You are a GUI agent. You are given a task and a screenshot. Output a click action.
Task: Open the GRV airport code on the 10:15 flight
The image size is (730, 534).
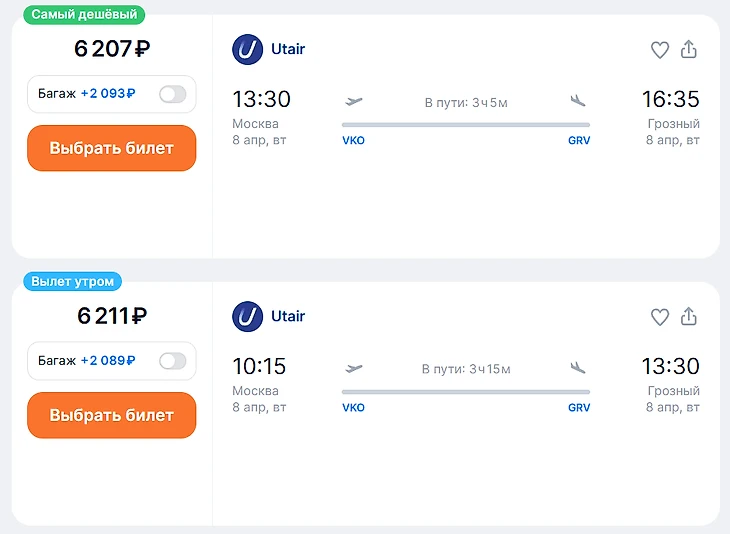point(579,408)
